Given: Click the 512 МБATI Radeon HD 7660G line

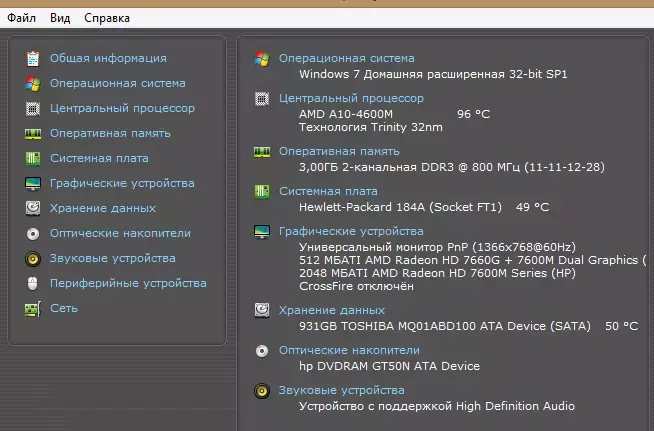Looking at the screenshot, I should coord(473,260).
